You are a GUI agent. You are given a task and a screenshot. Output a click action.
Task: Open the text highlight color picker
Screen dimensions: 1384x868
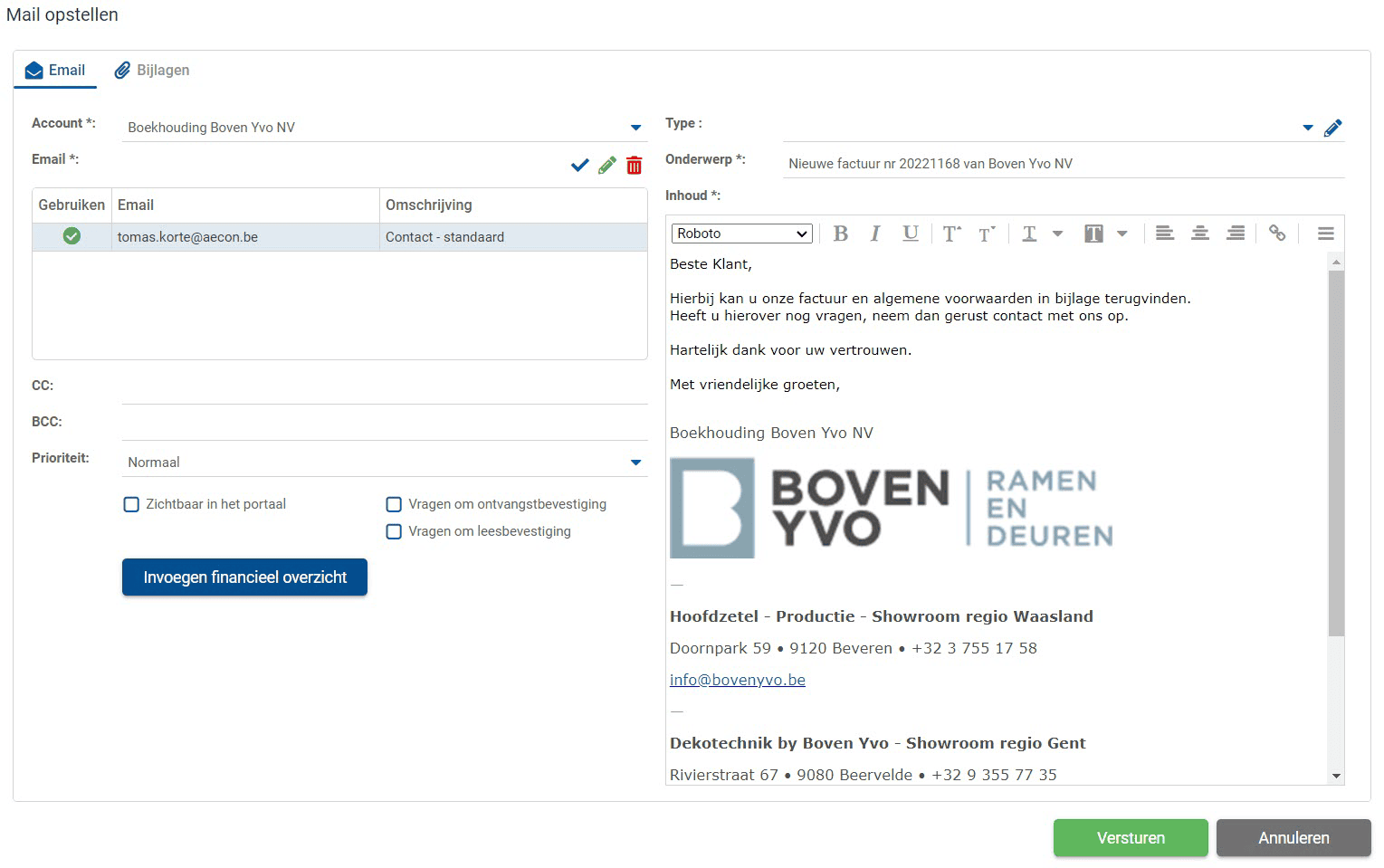[1122, 234]
